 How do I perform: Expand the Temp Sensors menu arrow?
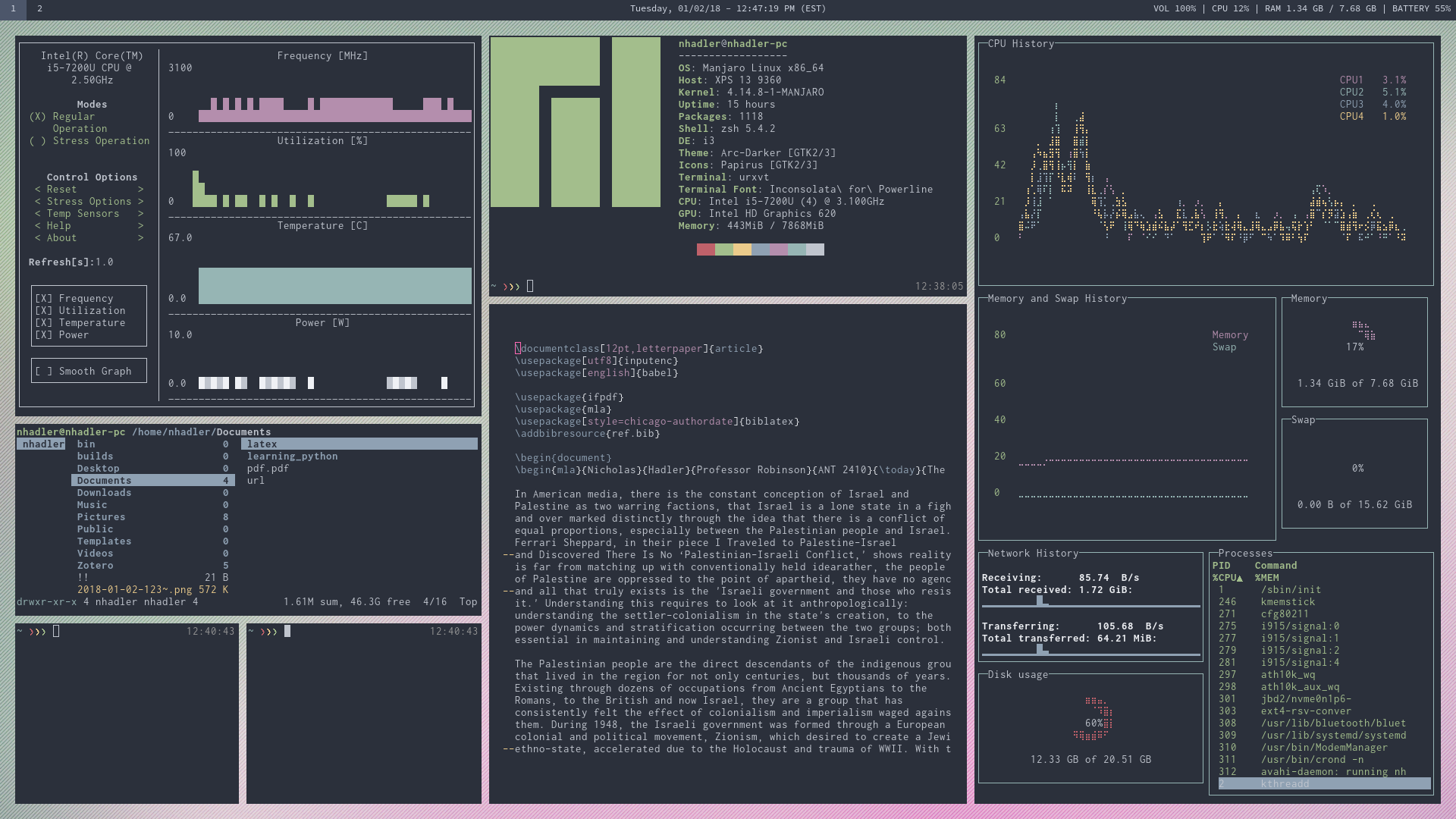140,214
